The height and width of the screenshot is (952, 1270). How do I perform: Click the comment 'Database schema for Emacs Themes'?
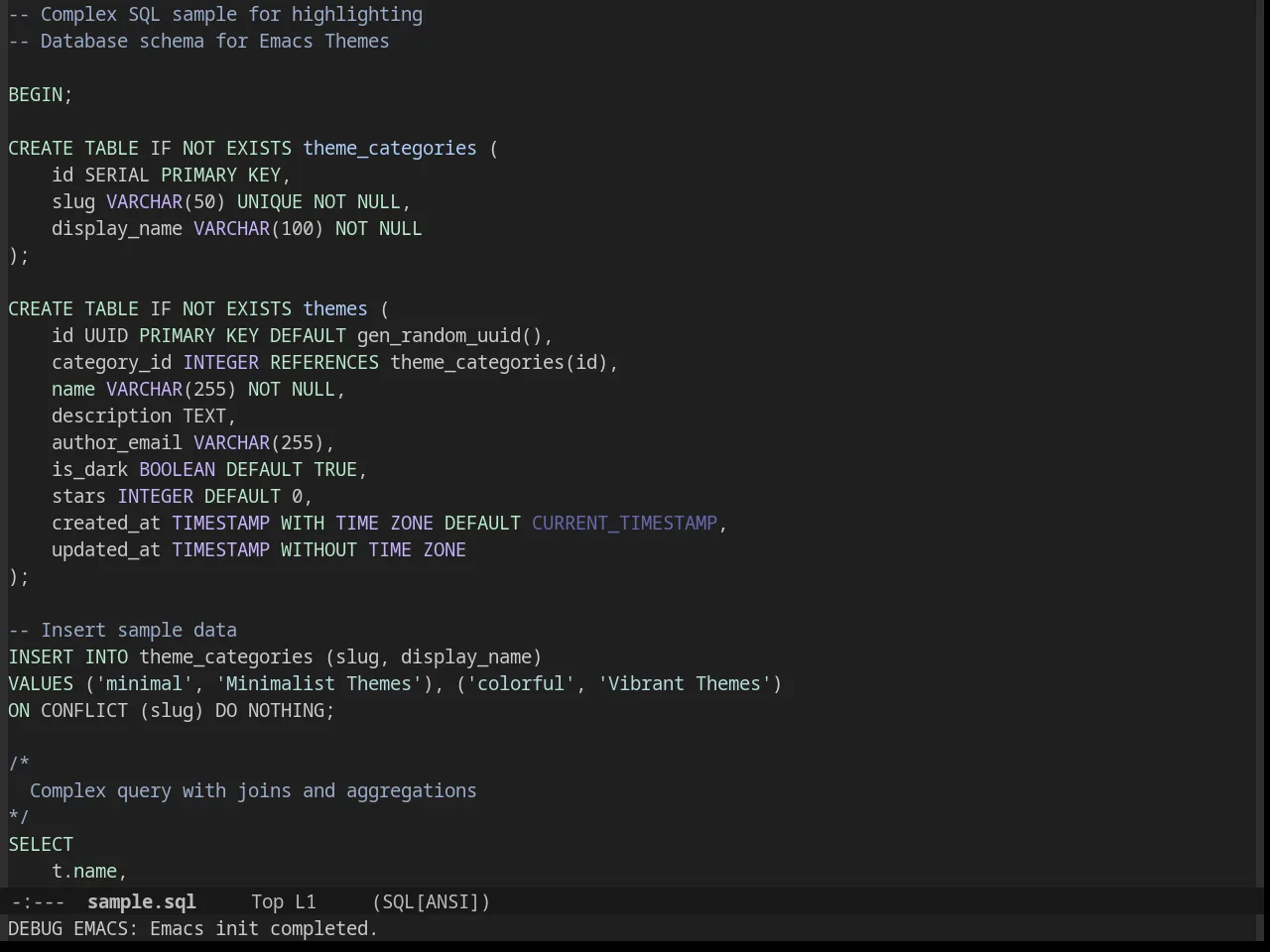pyautogui.click(x=215, y=41)
